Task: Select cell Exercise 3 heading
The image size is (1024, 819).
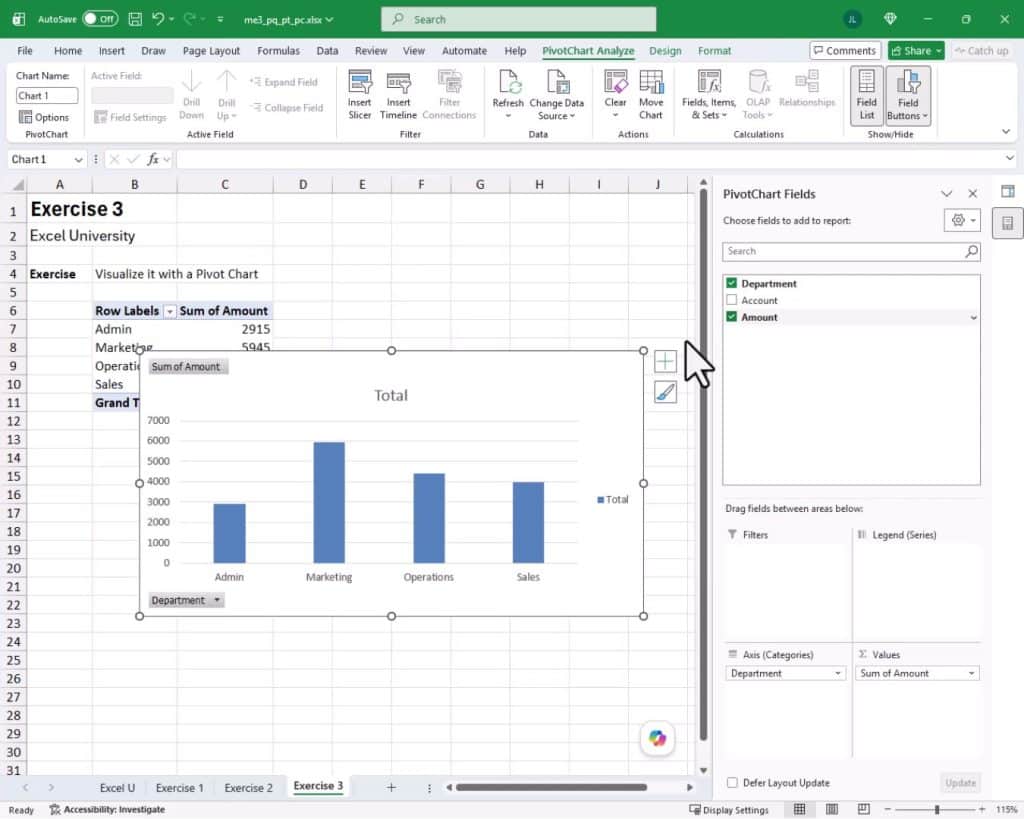Action: click(76, 209)
